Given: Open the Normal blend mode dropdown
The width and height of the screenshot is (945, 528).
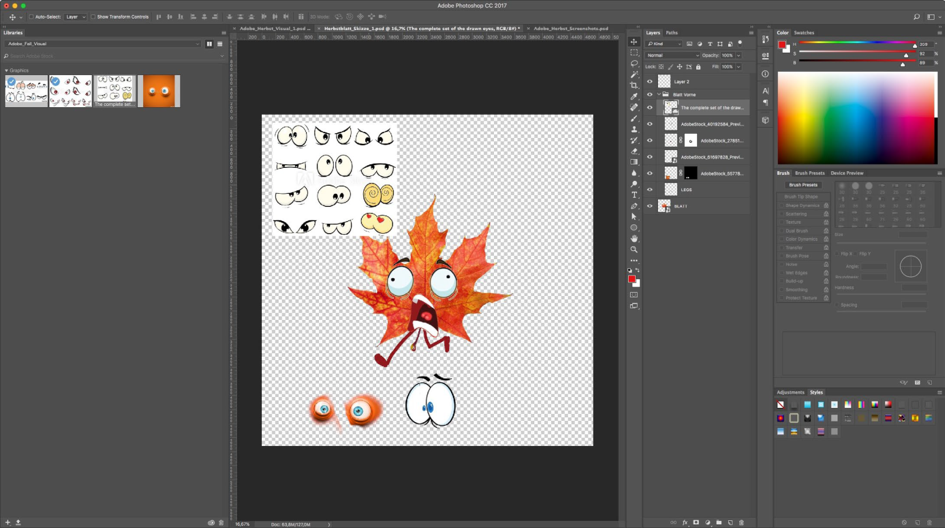Looking at the screenshot, I should (x=672, y=56).
